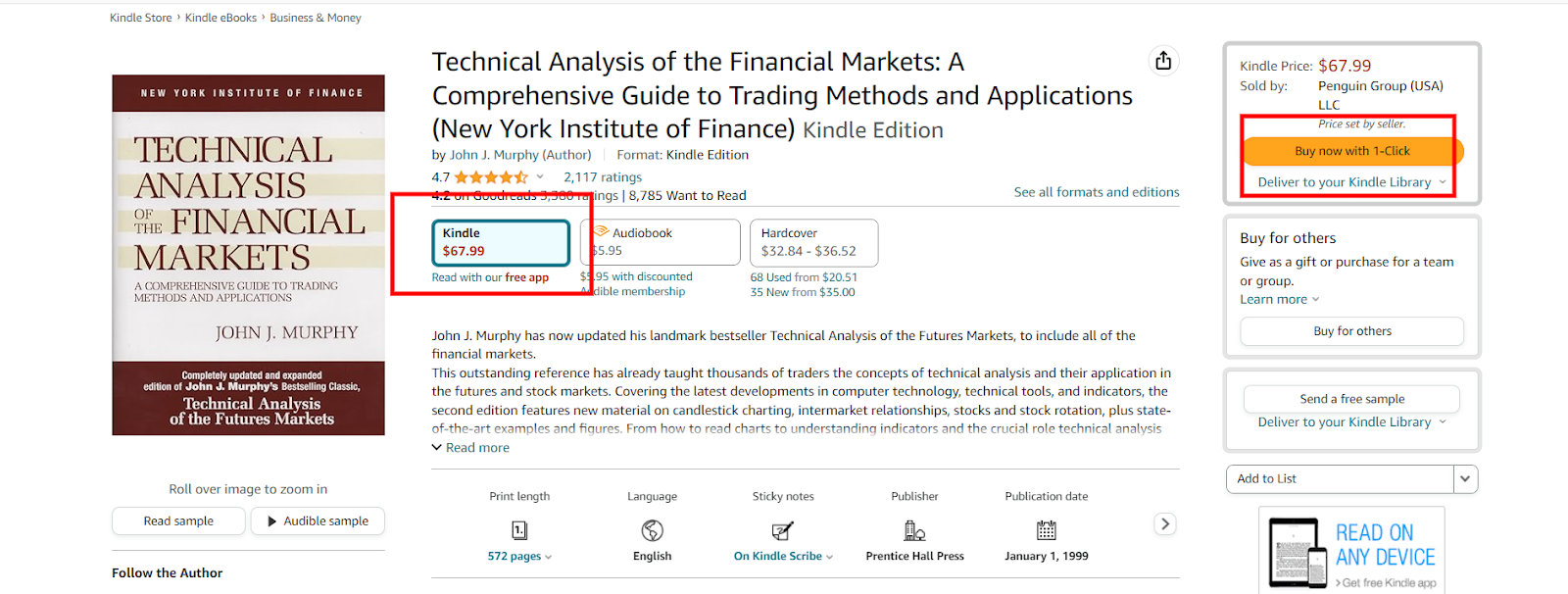Screen dimensions: 1568x594
Task: Expand the 572 pages dropdown
Action: tap(519, 556)
